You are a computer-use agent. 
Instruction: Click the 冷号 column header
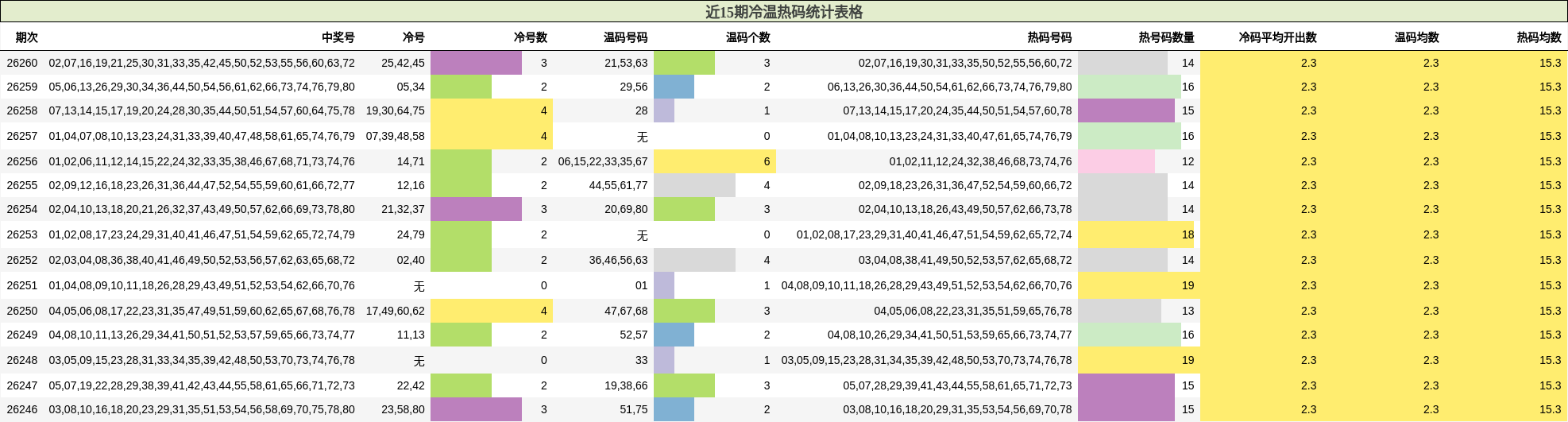[414, 37]
